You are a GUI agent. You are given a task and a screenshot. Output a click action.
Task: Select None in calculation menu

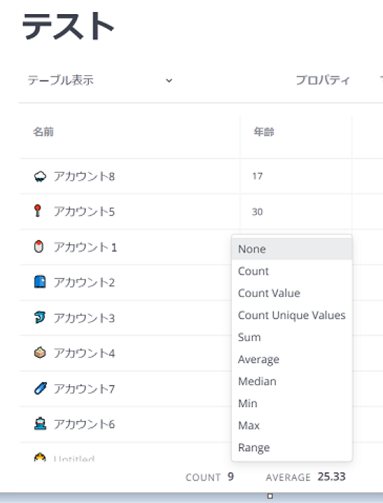tap(292, 249)
